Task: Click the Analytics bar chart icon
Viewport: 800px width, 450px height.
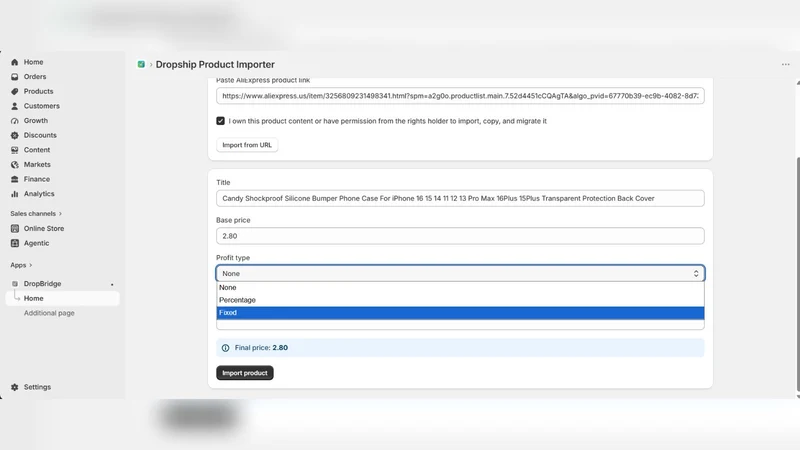Action: (x=15, y=194)
